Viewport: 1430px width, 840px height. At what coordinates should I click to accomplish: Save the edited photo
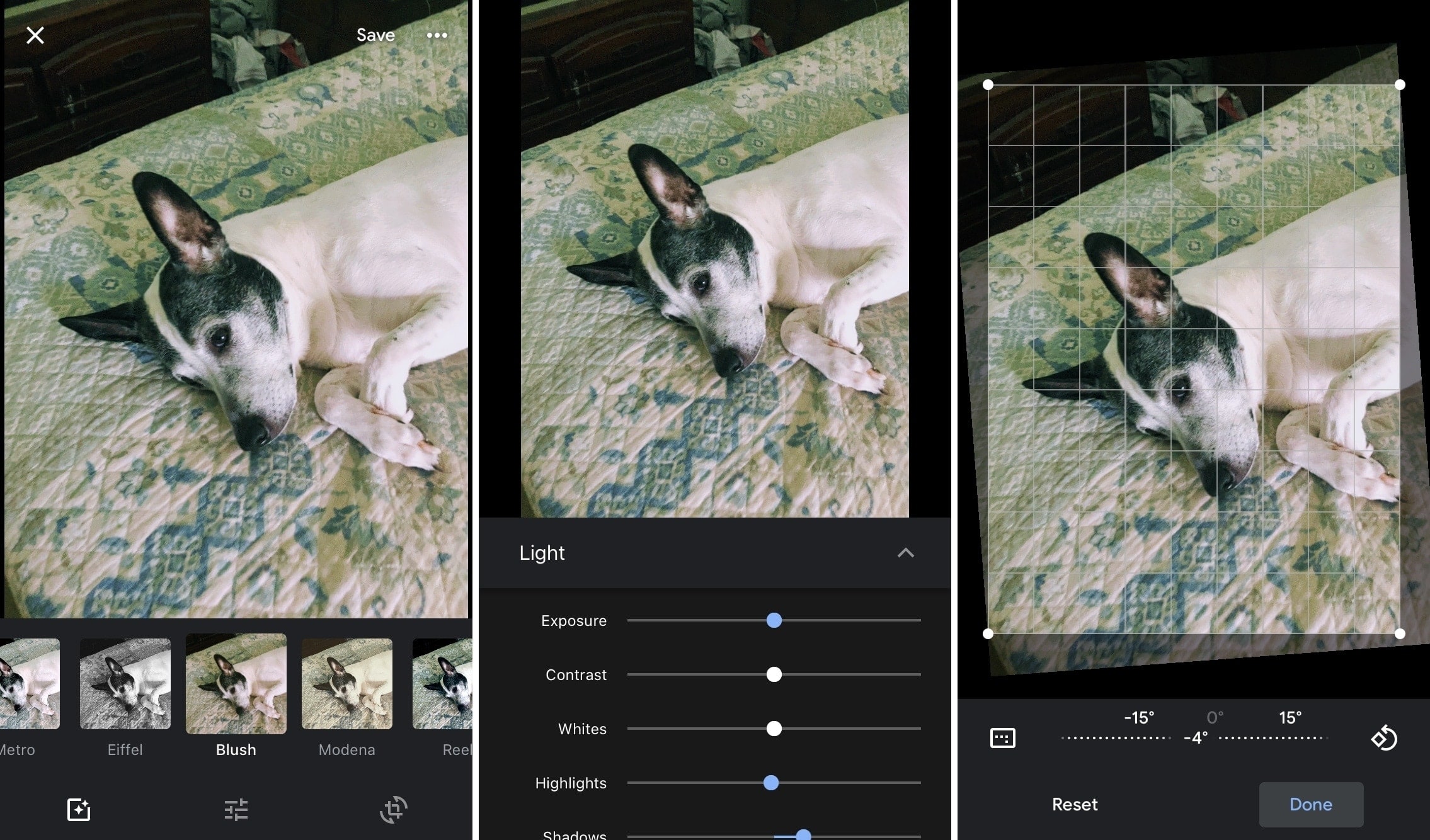(x=375, y=35)
